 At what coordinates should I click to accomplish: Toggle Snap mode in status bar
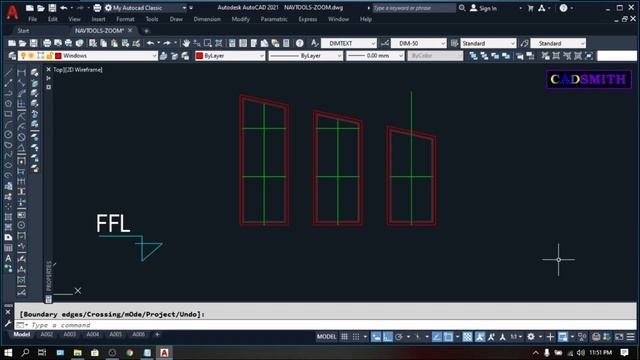point(356,337)
